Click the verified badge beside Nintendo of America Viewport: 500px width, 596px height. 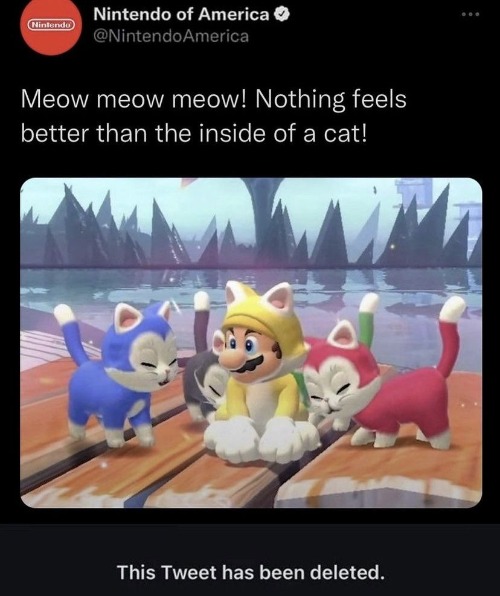tap(282, 15)
